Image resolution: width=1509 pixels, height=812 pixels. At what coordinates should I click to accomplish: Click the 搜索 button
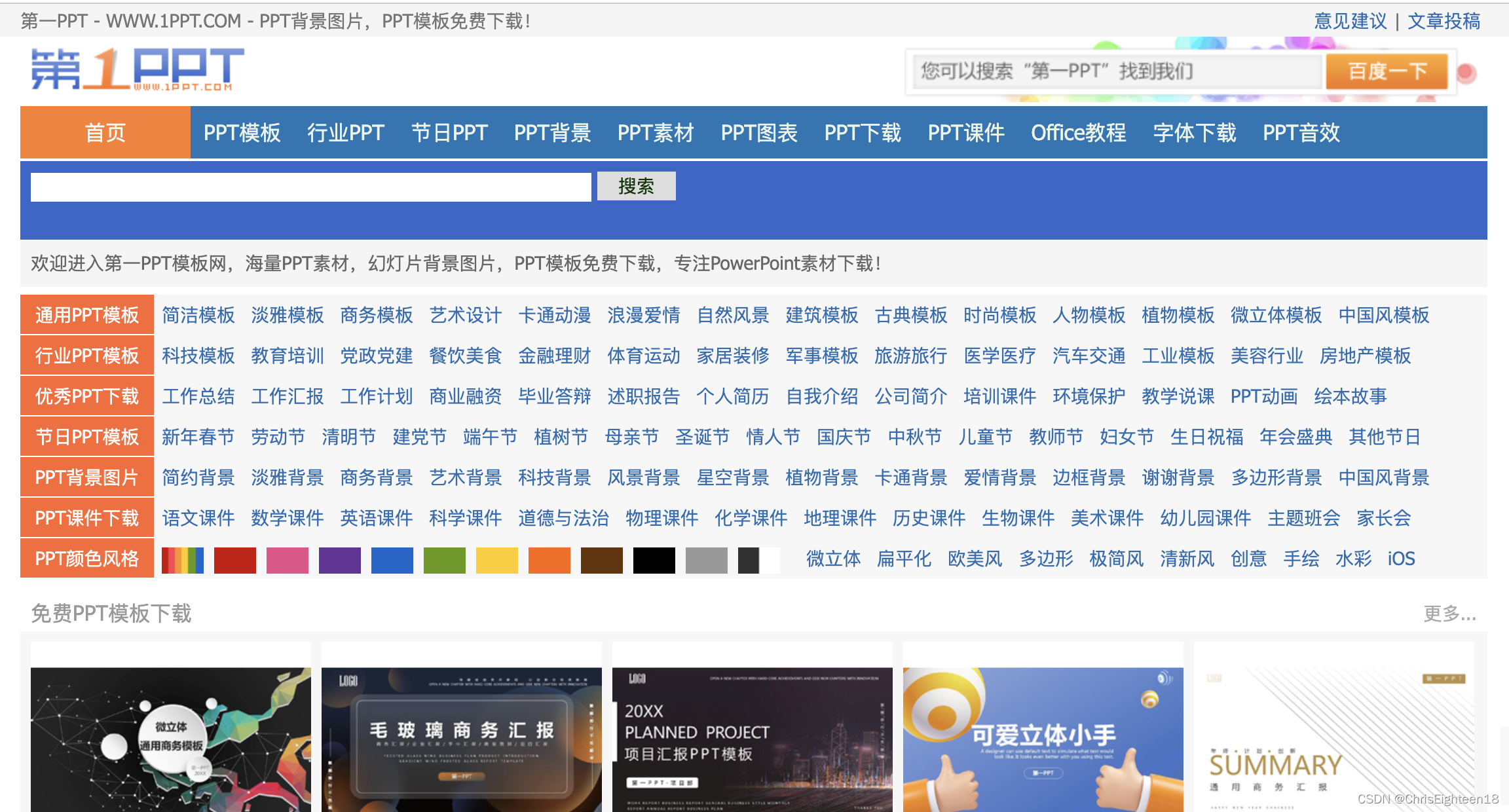tap(636, 187)
